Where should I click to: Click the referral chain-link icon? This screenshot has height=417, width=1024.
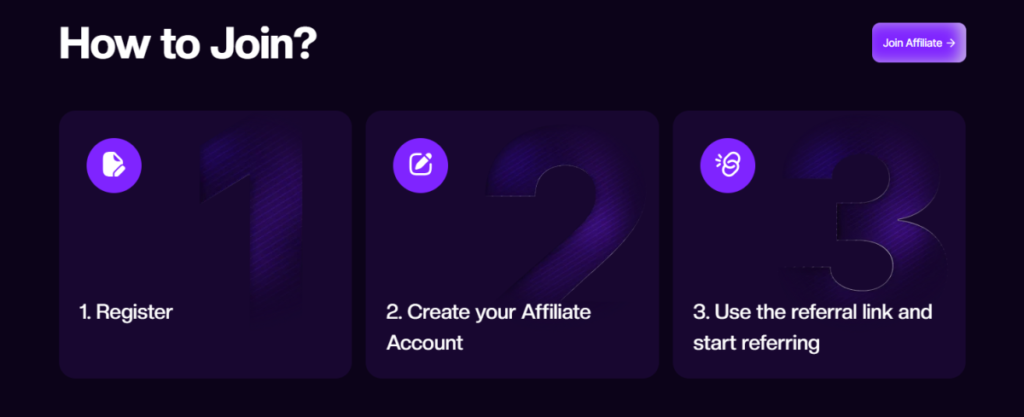pos(728,165)
